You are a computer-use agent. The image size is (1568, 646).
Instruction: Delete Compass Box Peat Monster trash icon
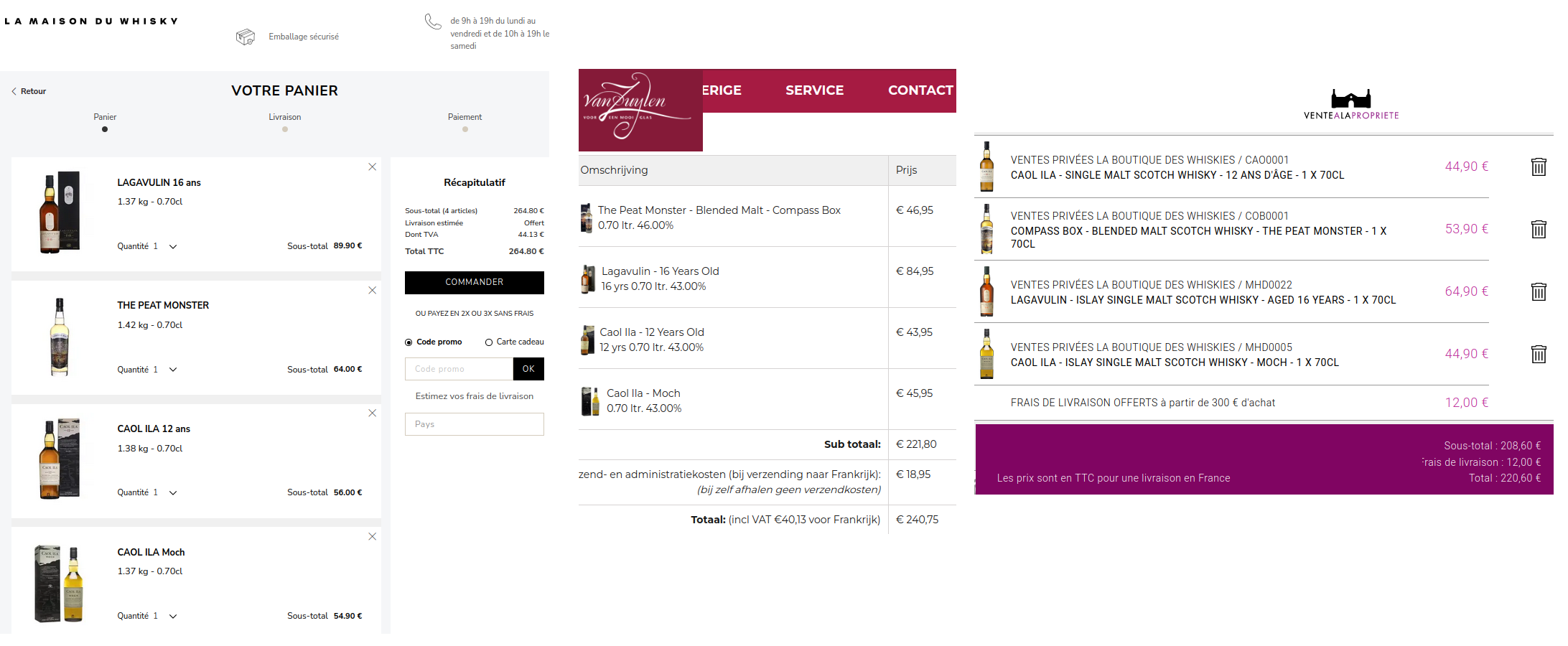[1539, 229]
